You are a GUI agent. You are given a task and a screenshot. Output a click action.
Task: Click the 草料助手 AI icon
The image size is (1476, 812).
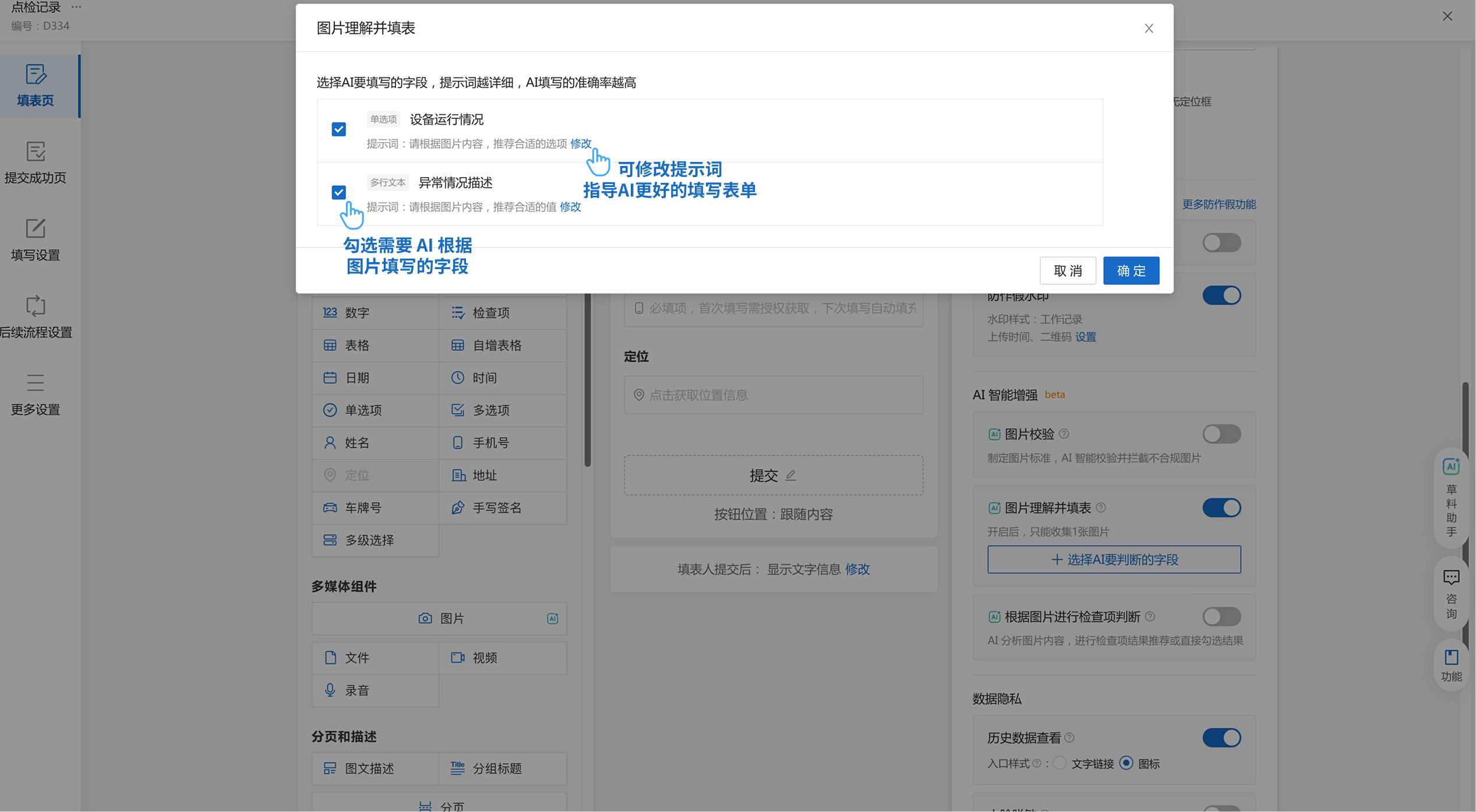1450,467
